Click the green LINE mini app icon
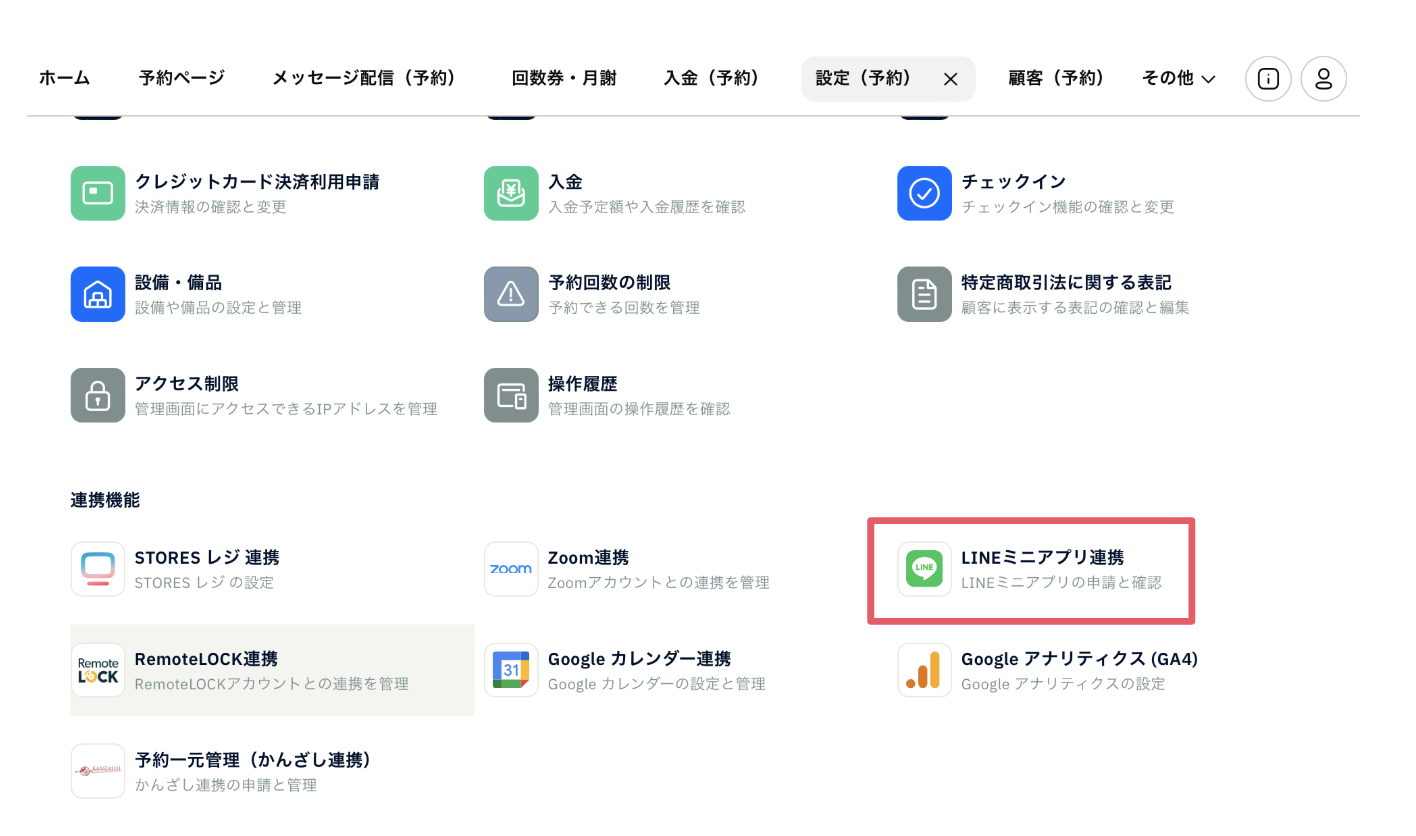The width and height of the screenshot is (1416, 836). [x=924, y=569]
